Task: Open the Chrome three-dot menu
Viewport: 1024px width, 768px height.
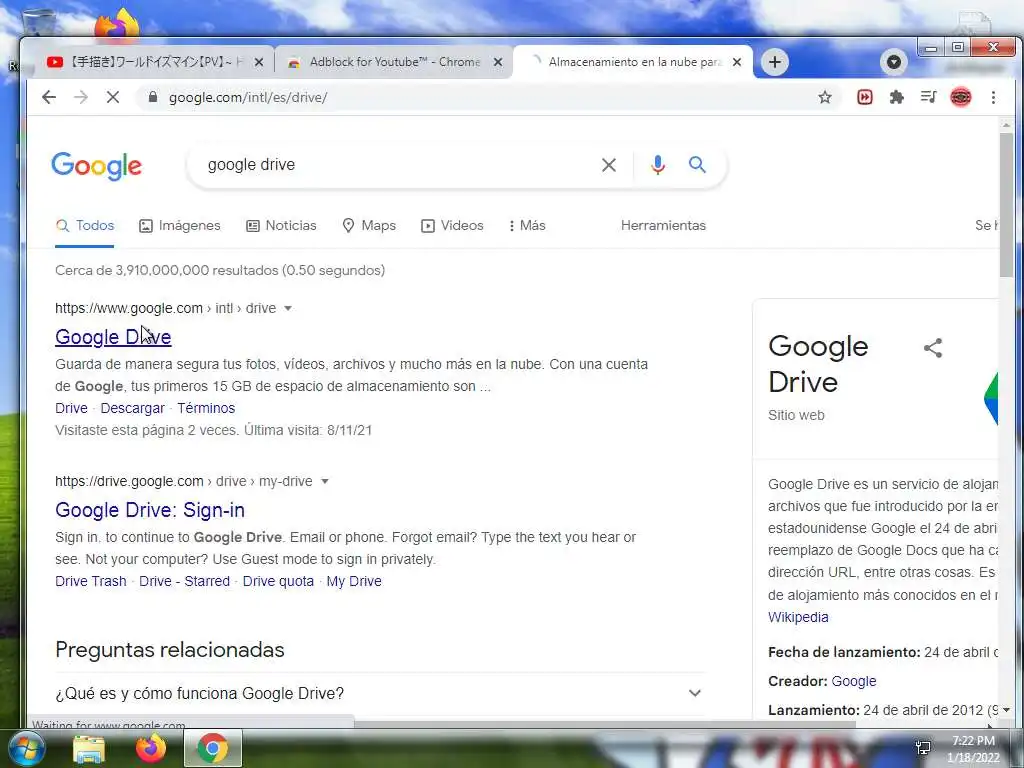Action: (x=993, y=97)
